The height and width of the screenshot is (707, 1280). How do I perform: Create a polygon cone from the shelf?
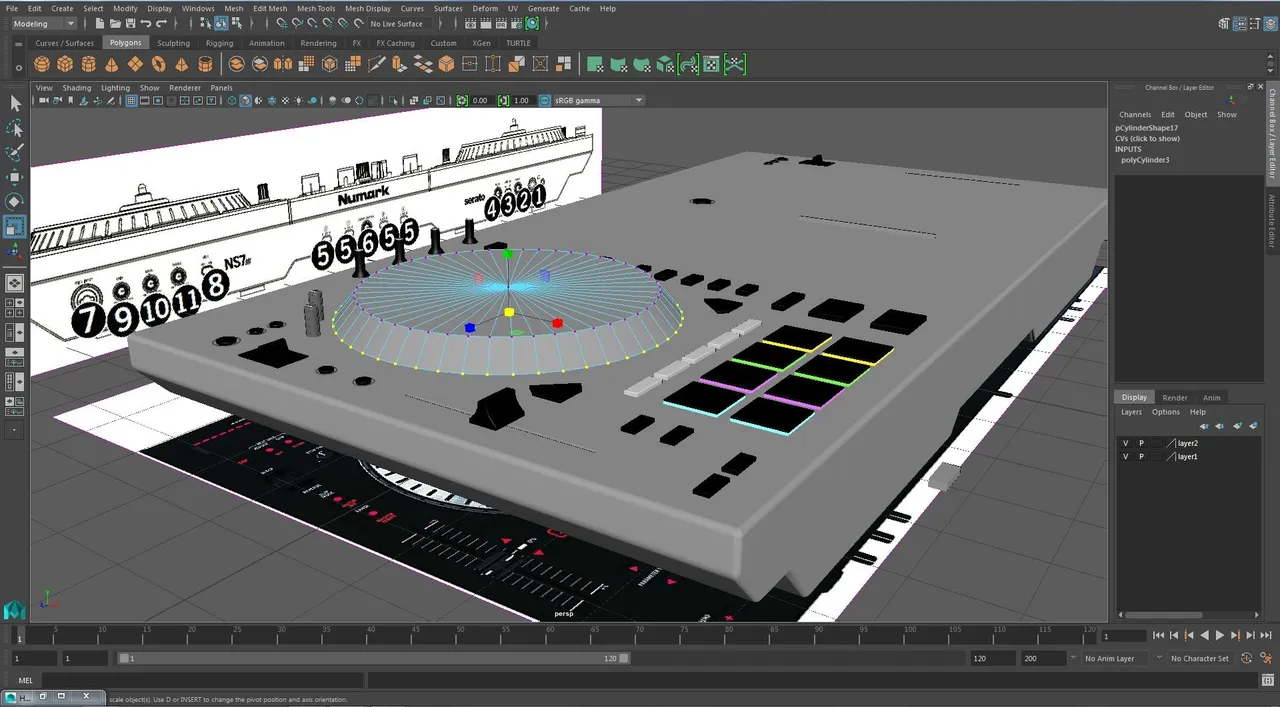point(112,64)
